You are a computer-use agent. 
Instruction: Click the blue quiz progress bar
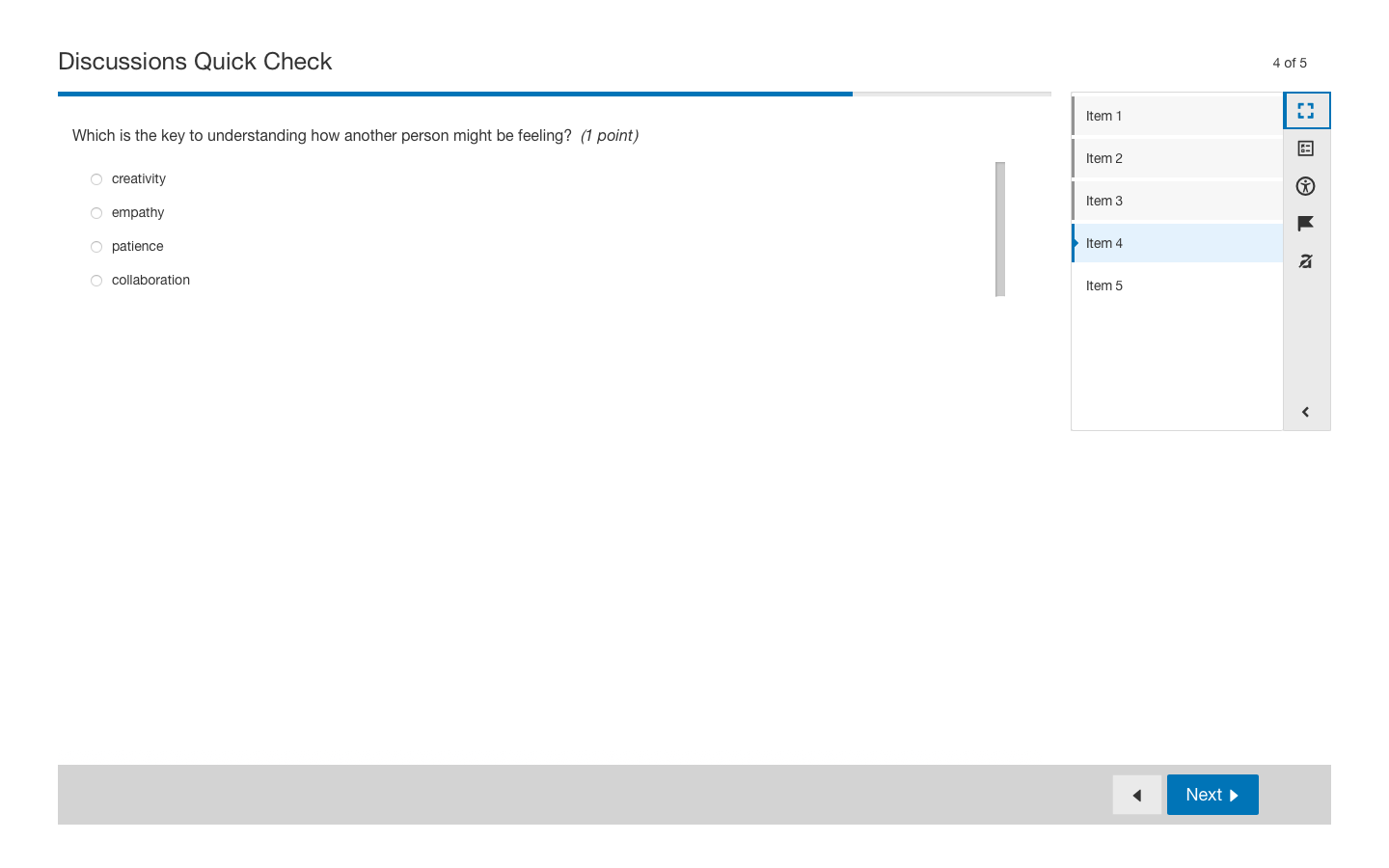click(455, 94)
